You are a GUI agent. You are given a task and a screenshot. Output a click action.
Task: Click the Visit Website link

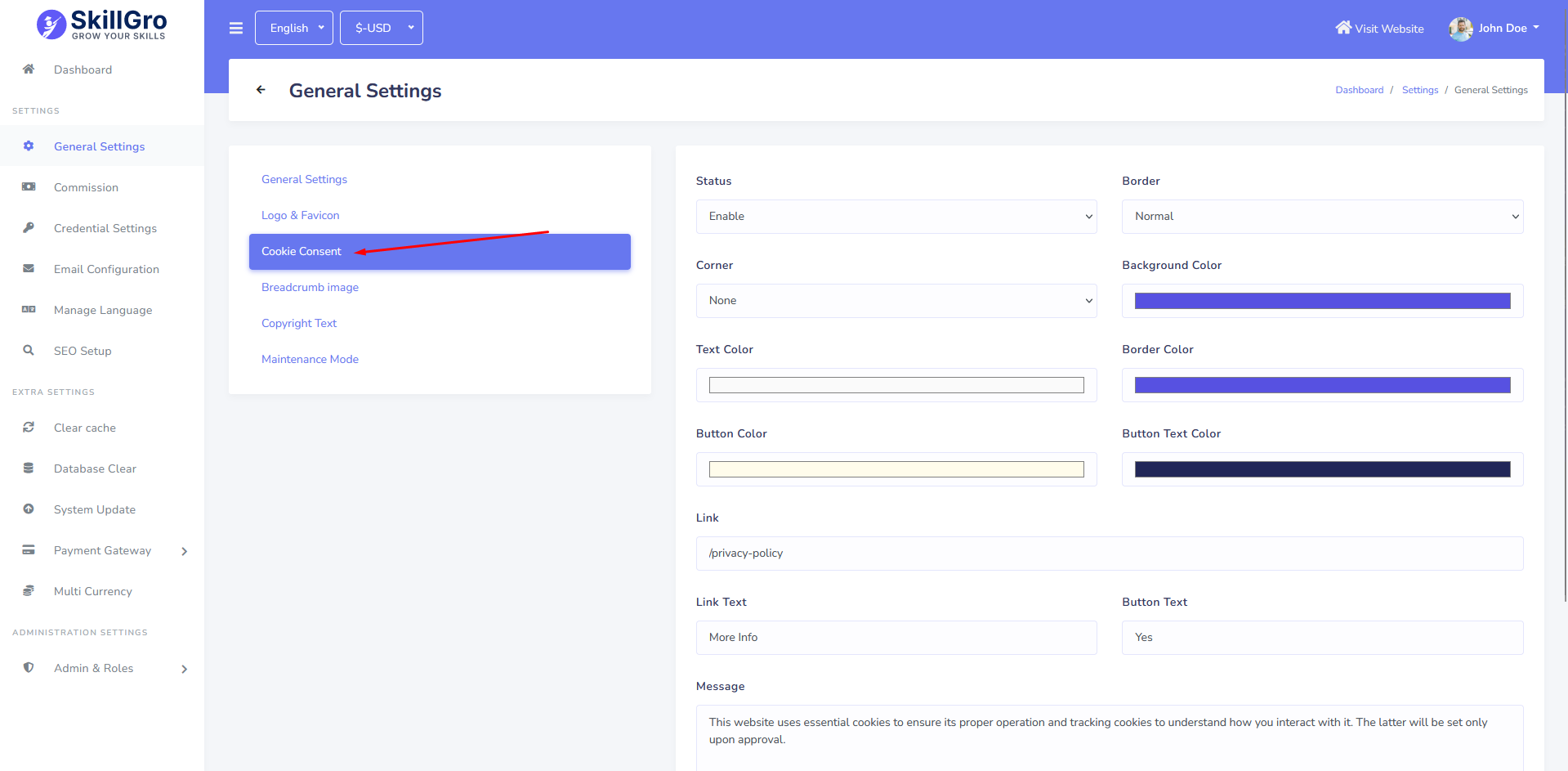pos(1379,29)
